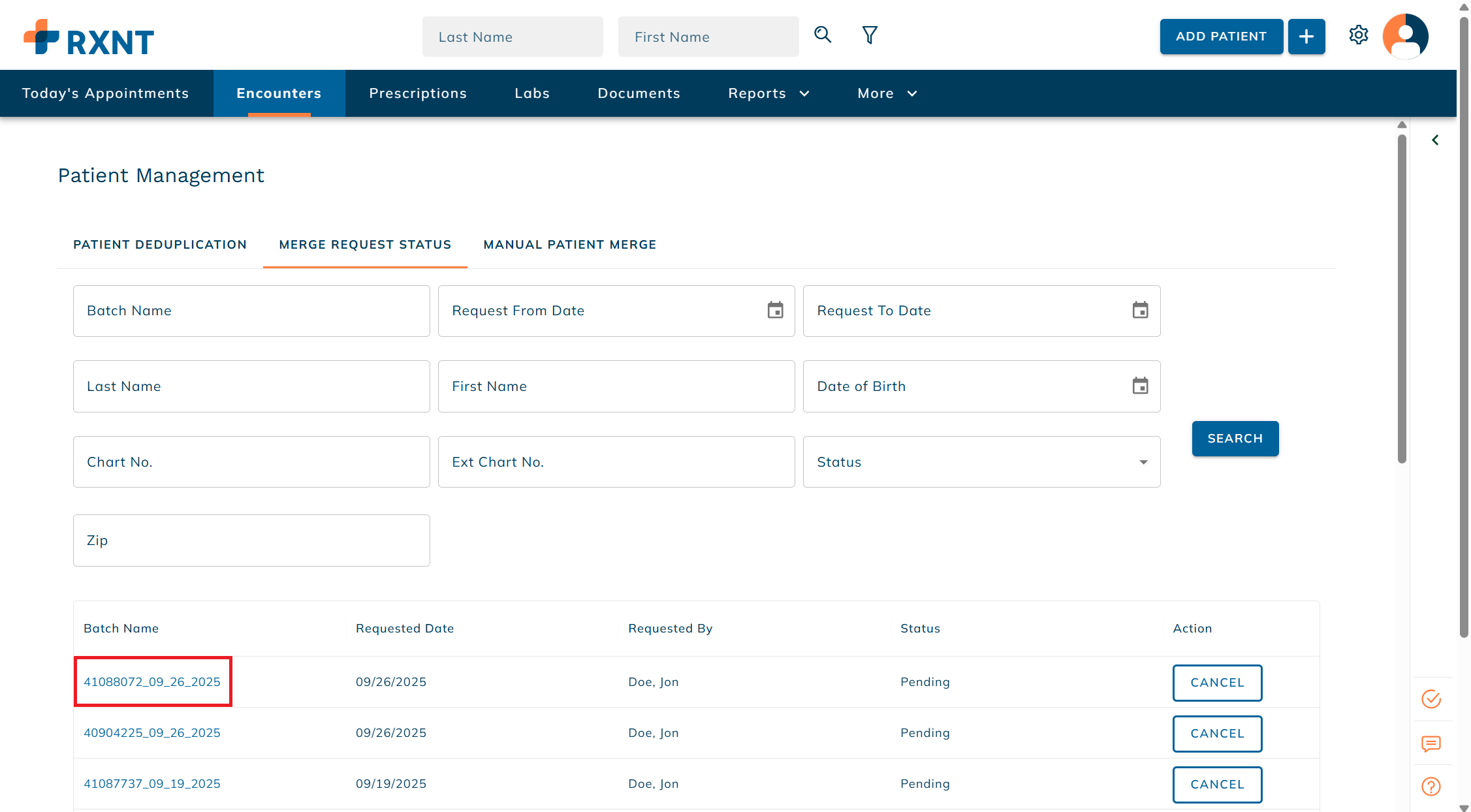
Task: Switch to Patient Deduplication tab
Action: click(x=160, y=245)
